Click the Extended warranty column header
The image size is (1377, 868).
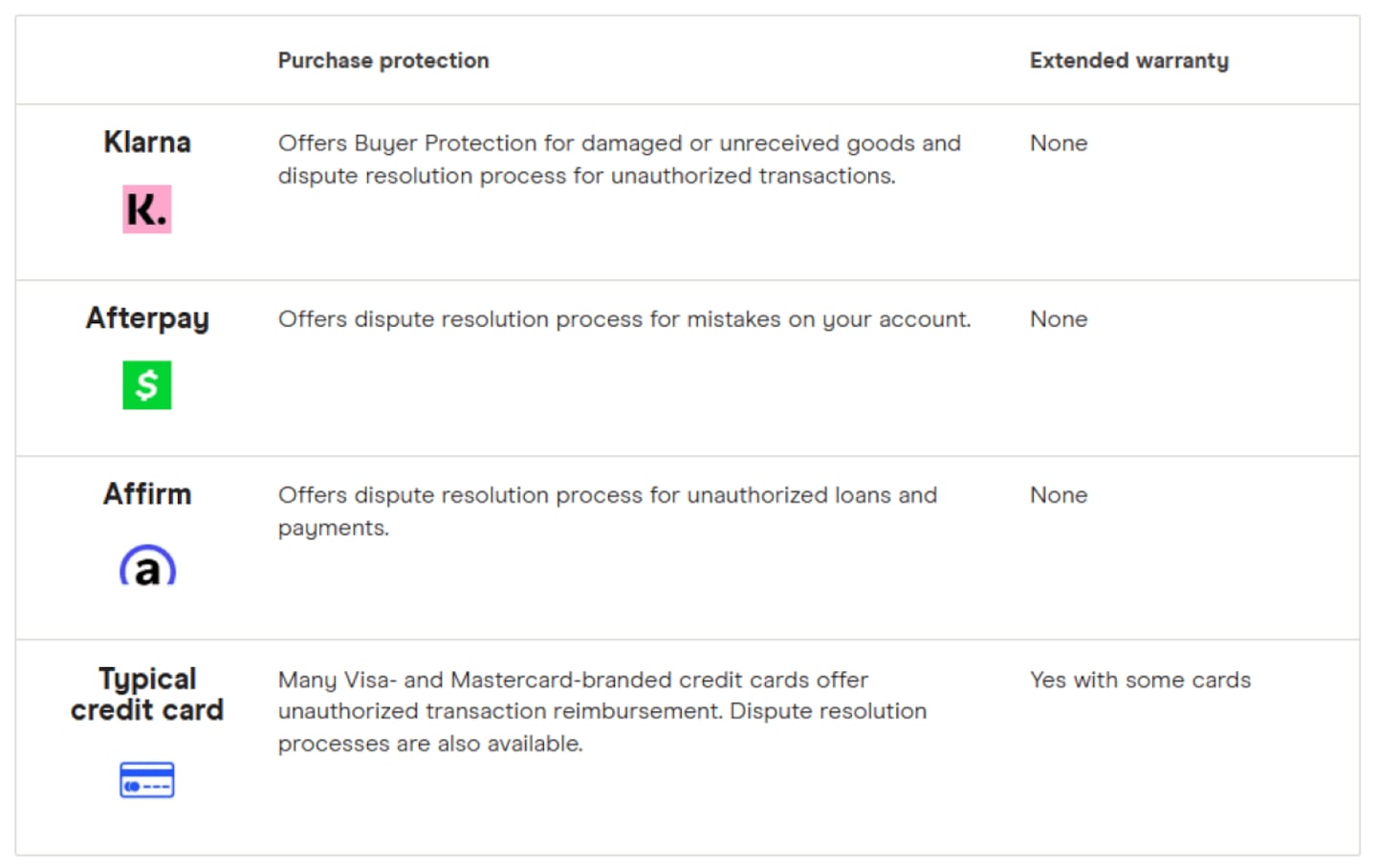[1128, 60]
